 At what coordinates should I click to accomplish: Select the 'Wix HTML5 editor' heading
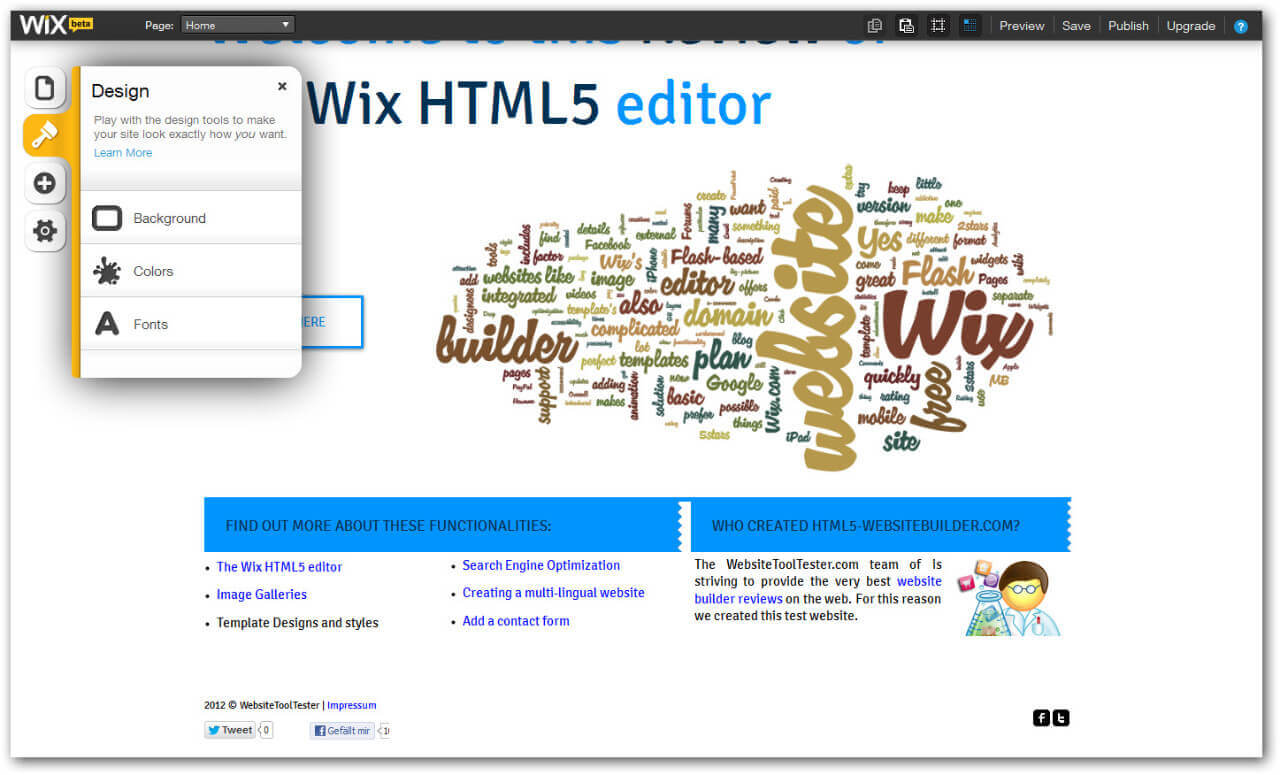pos(539,104)
